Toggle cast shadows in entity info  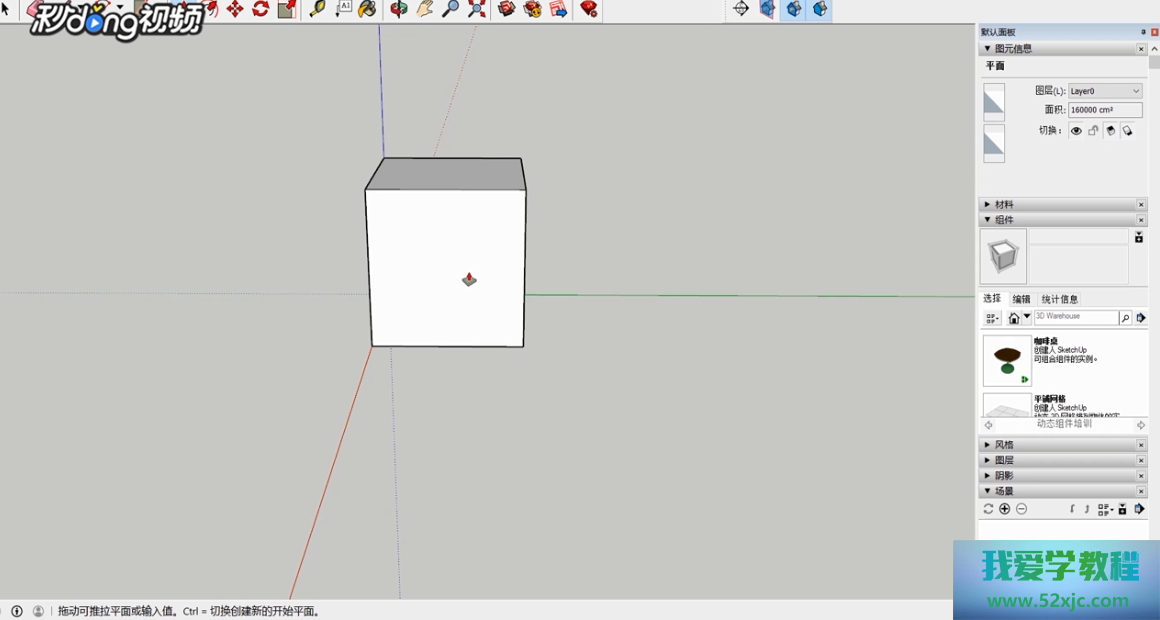(1110, 131)
